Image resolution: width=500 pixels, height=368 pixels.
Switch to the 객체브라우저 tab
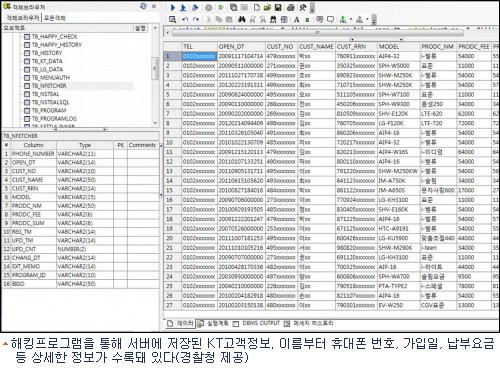click(22, 17)
